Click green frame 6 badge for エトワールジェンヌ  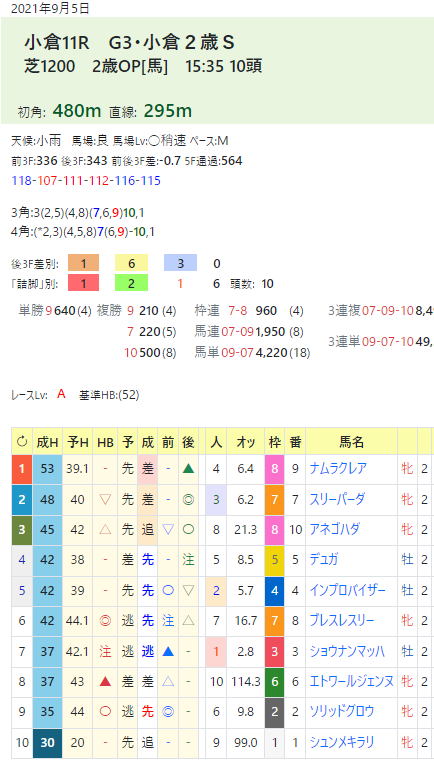point(274,681)
